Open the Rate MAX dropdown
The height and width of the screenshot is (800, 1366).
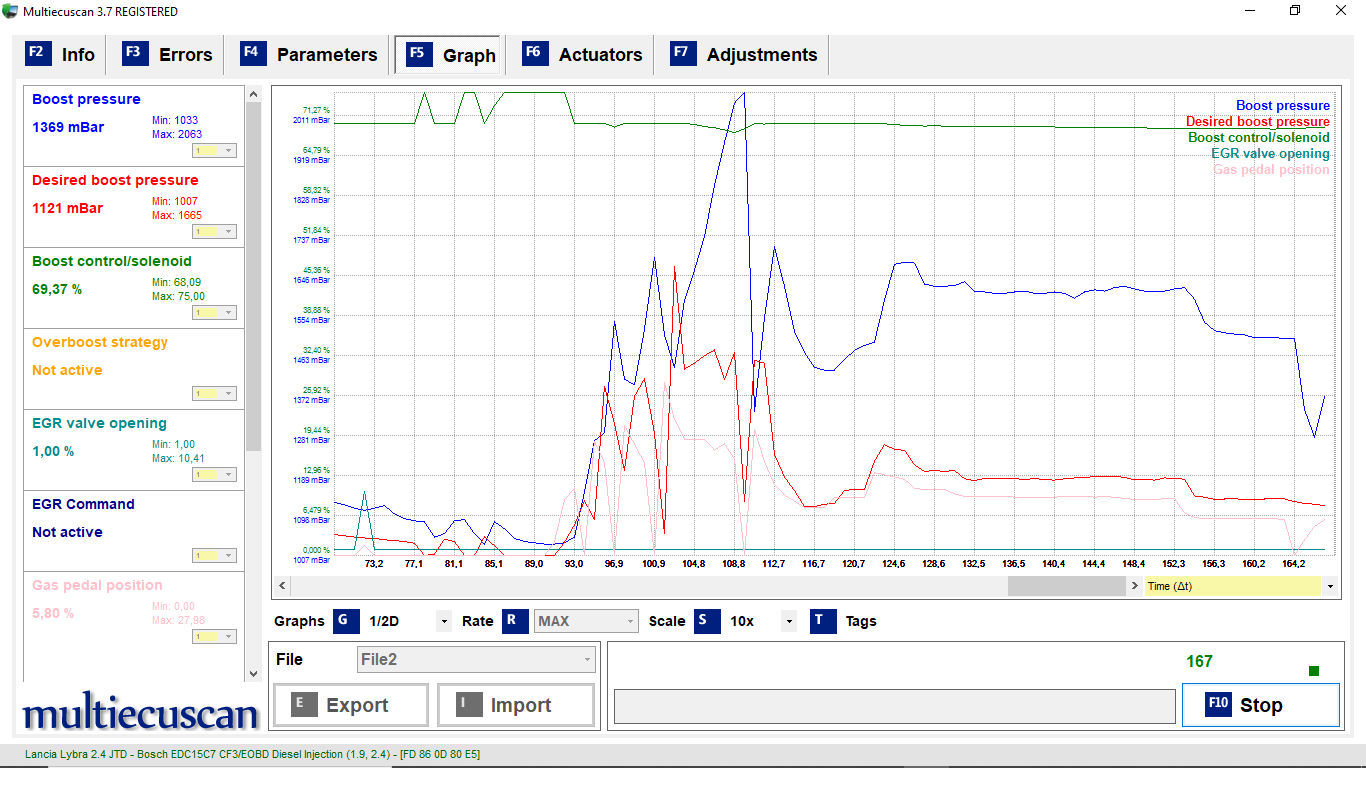586,621
